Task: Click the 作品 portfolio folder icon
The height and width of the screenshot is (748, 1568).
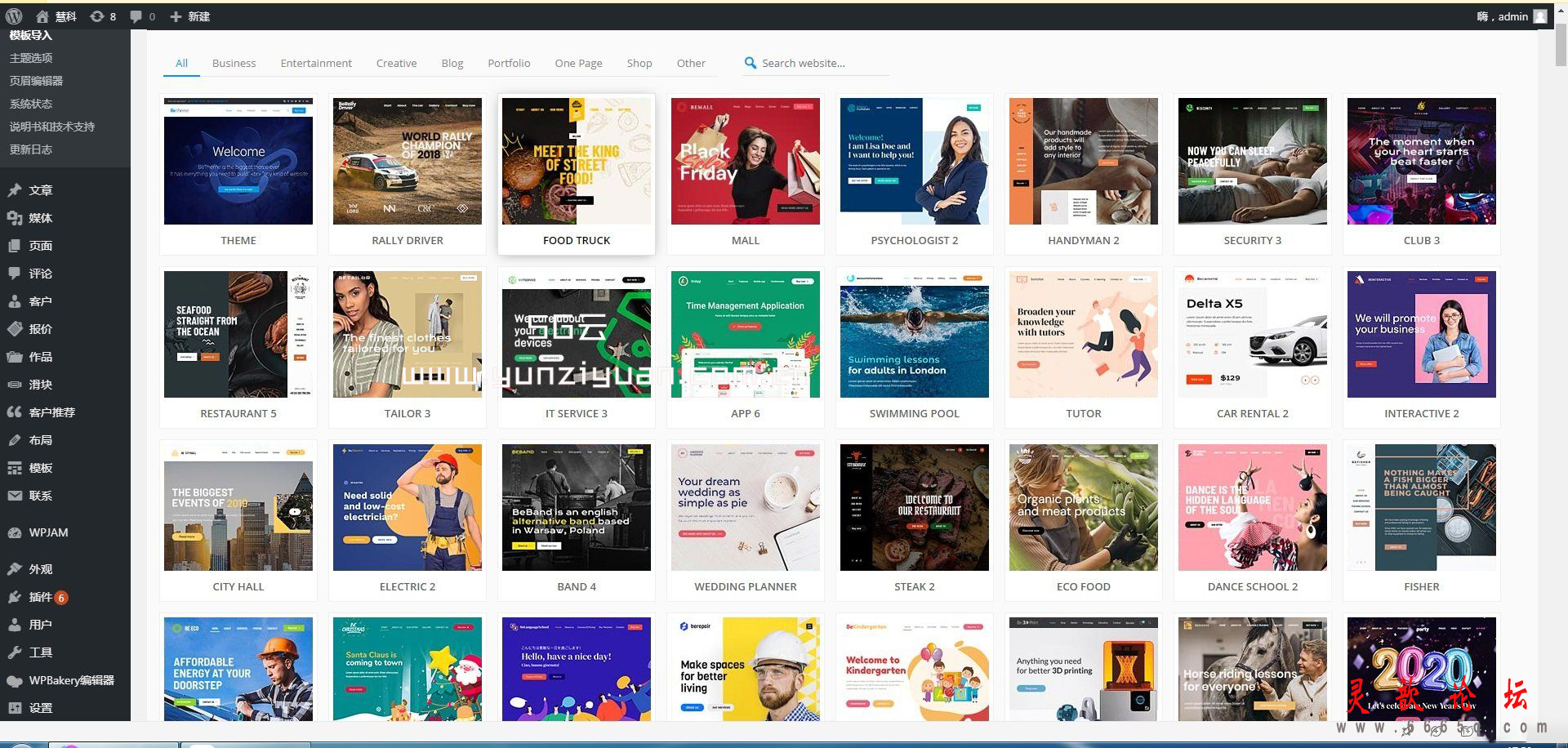Action: (15, 357)
